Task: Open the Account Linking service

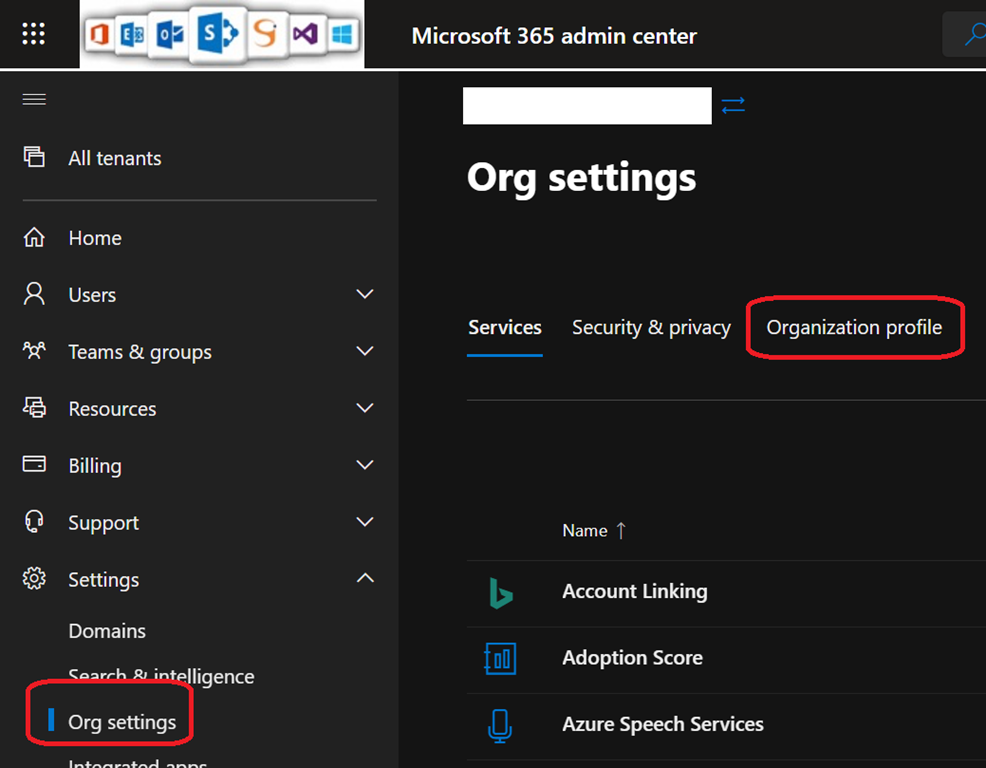Action: pyautogui.click(x=634, y=592)
